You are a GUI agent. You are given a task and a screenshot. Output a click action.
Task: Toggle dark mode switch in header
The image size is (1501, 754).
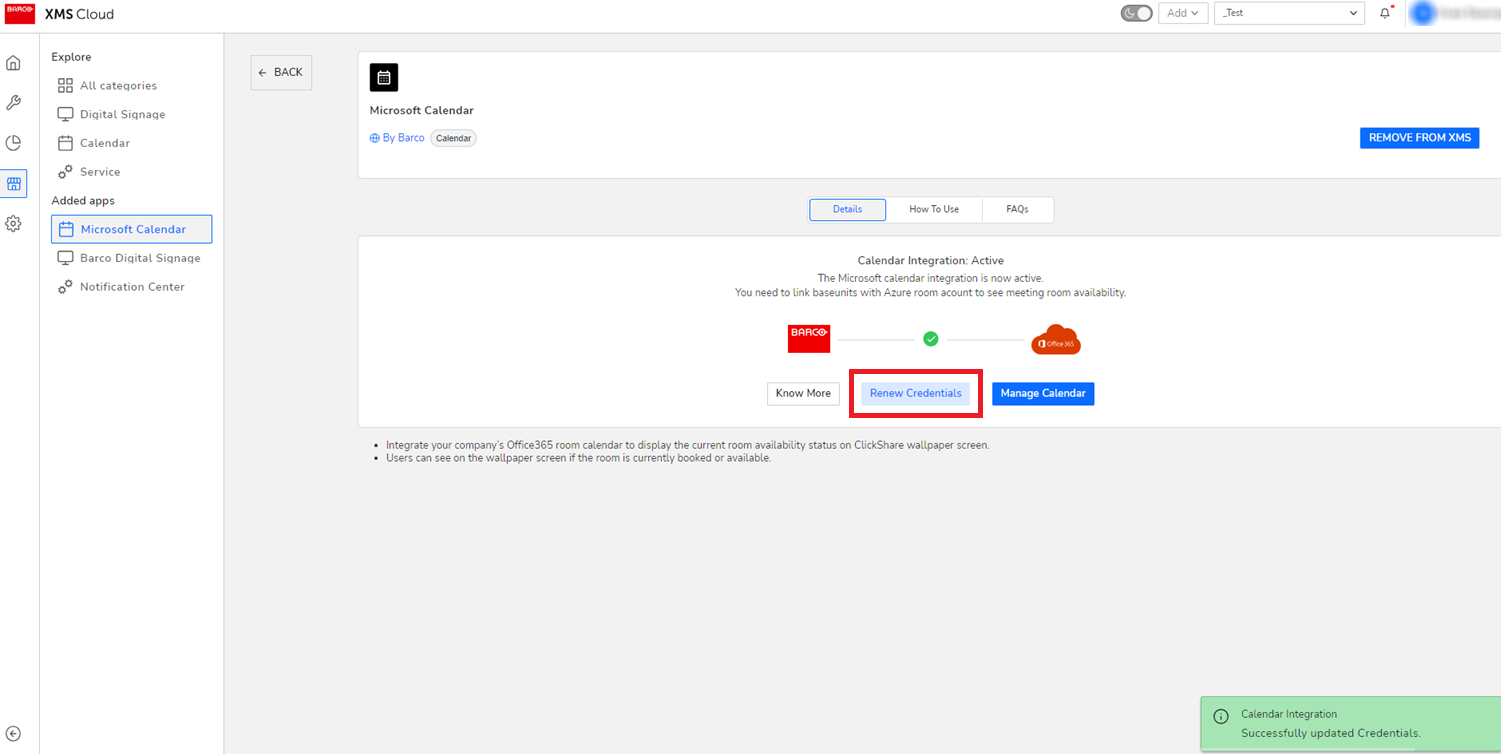(1136, 13)
